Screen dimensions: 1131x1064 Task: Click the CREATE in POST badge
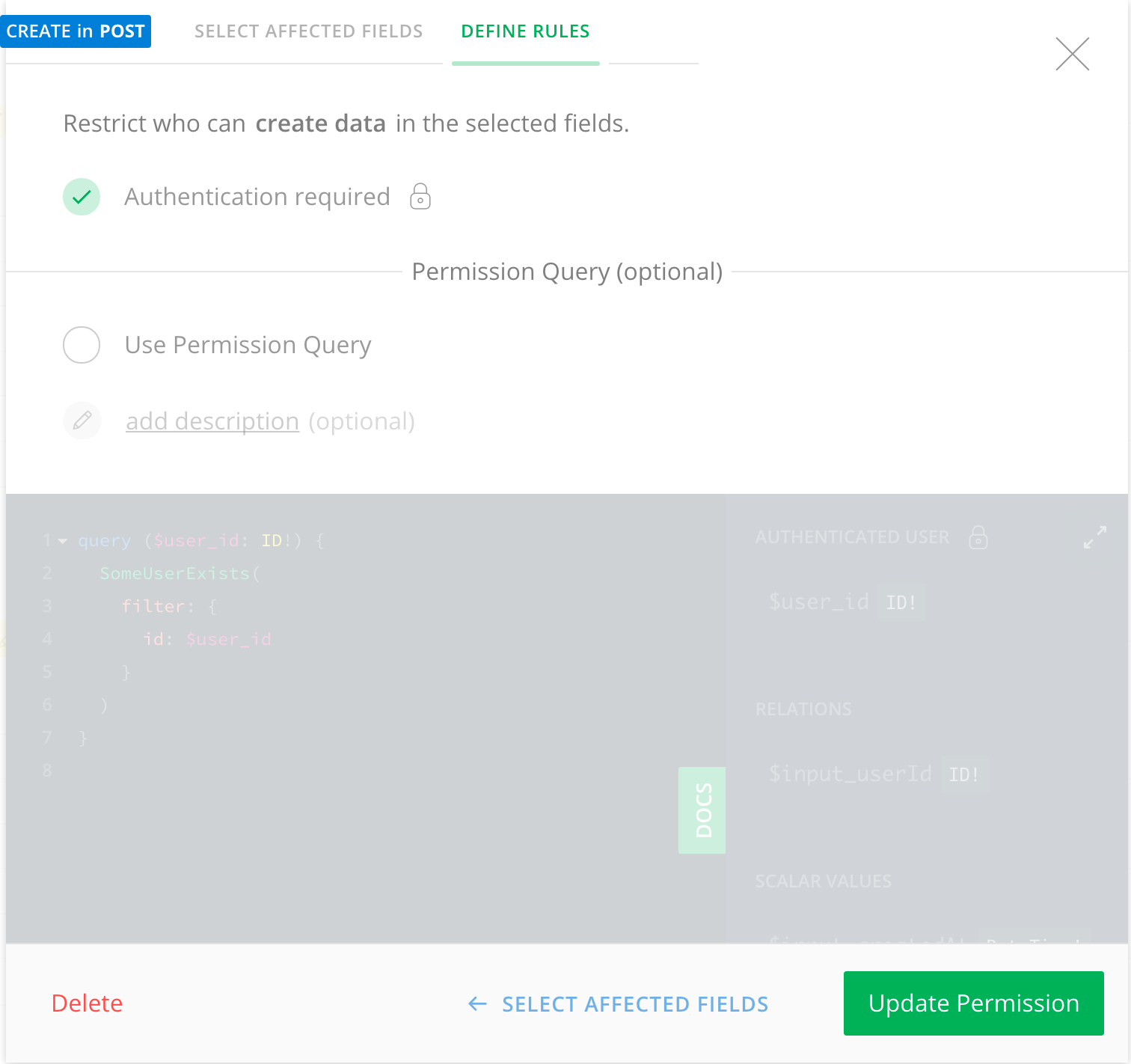[76, 31]
